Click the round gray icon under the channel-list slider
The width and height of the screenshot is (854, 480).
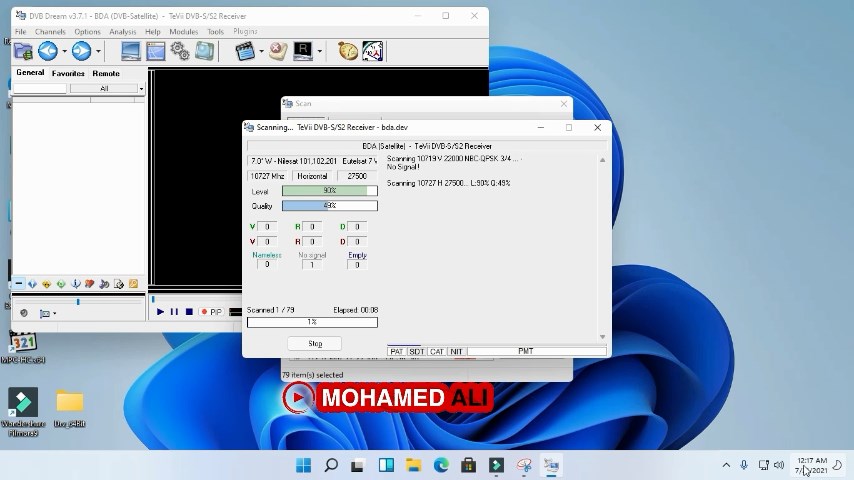pyautogui.click(x=23, y=313)
